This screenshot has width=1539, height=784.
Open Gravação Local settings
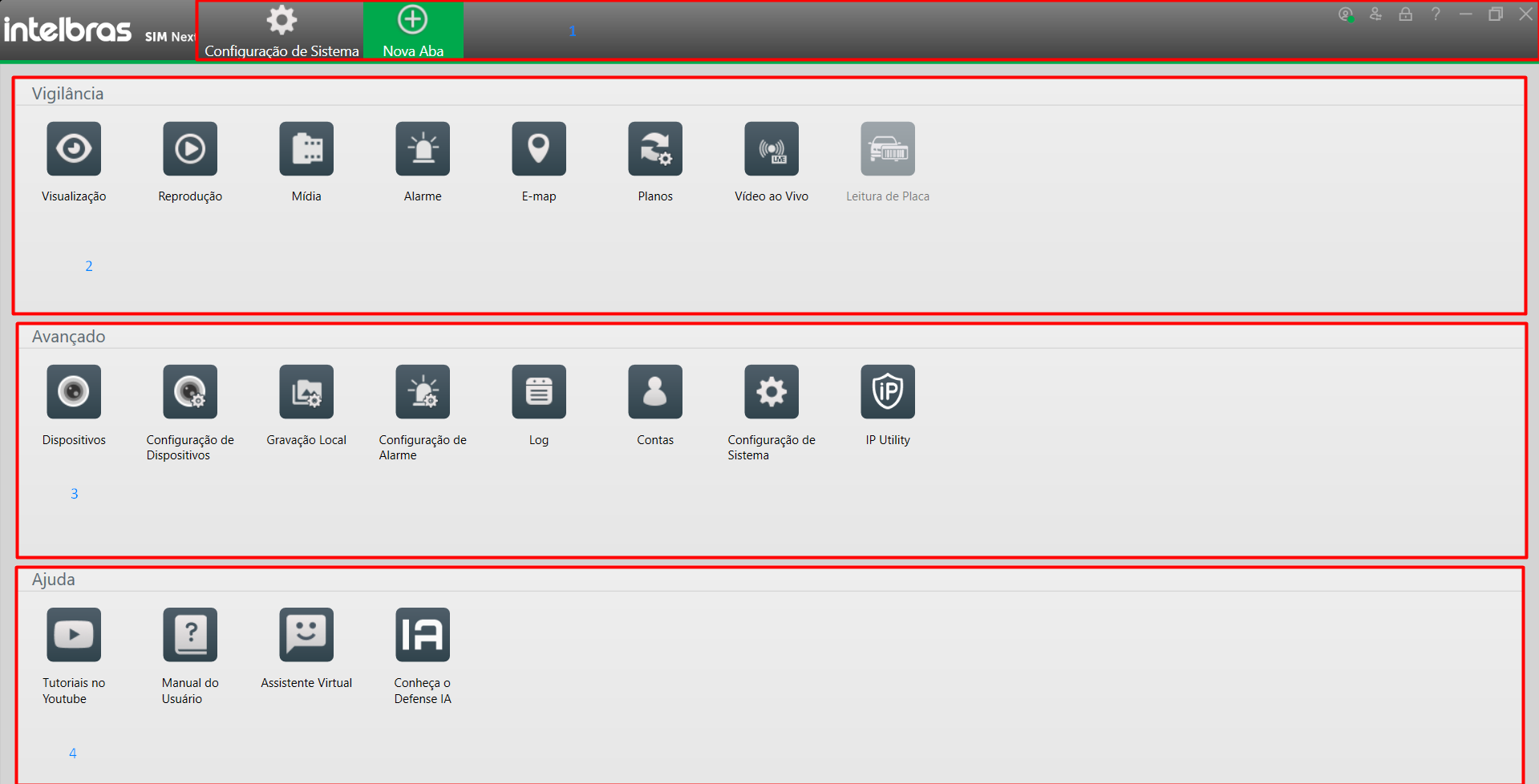click(306, 392)
